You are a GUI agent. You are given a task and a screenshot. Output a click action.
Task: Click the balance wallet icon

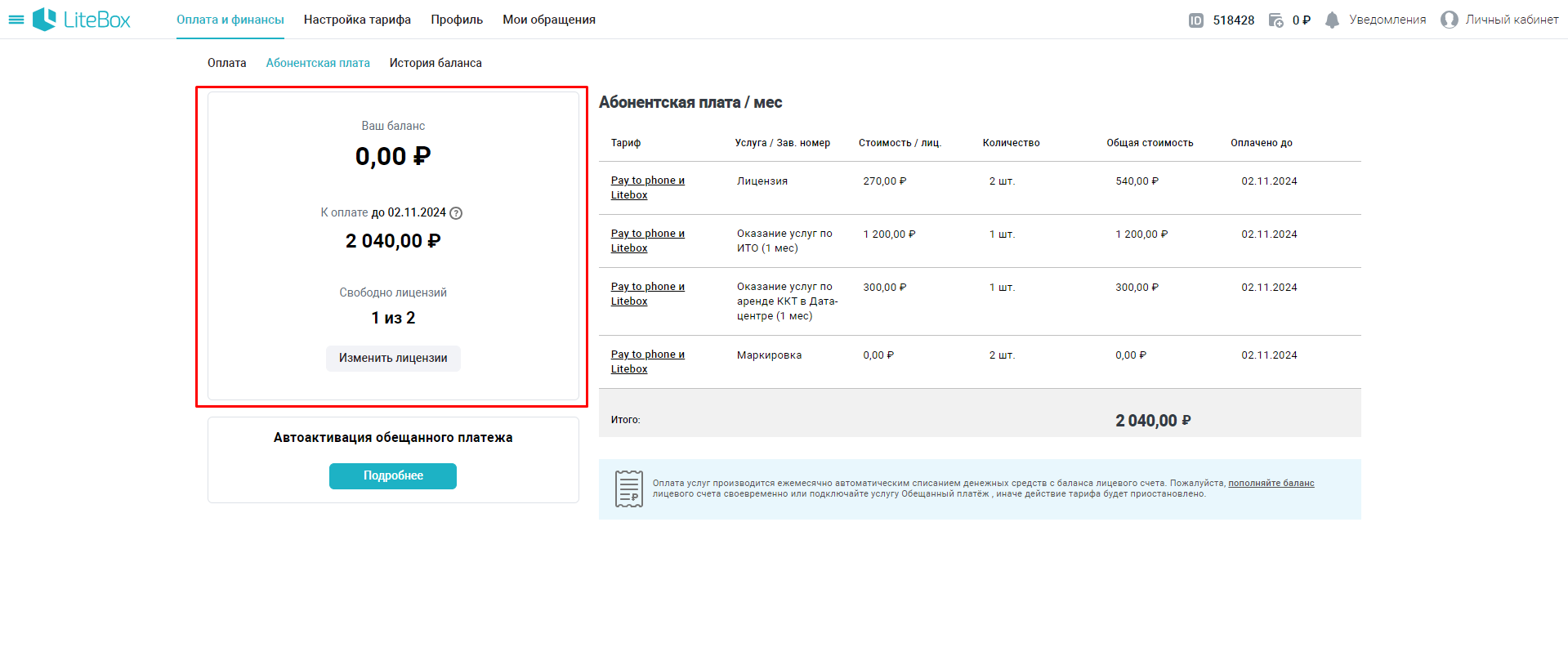(1276, 20)
